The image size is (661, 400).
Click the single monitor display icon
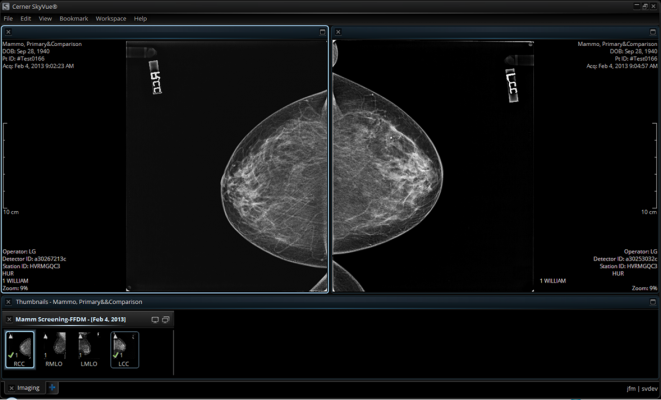click(x=154, y=319)
